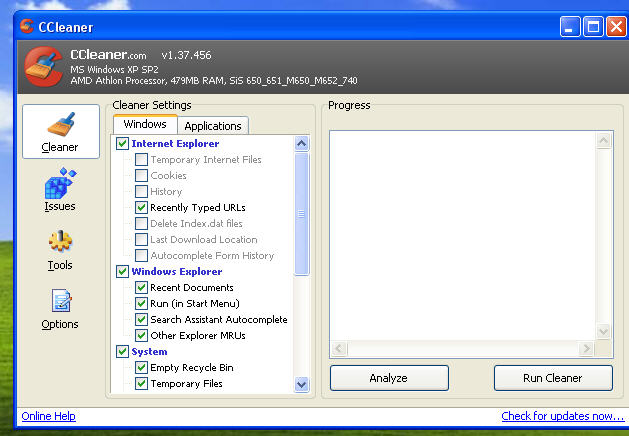
Task: Click the Run Cleaner button
Action: tap(553, 378)
